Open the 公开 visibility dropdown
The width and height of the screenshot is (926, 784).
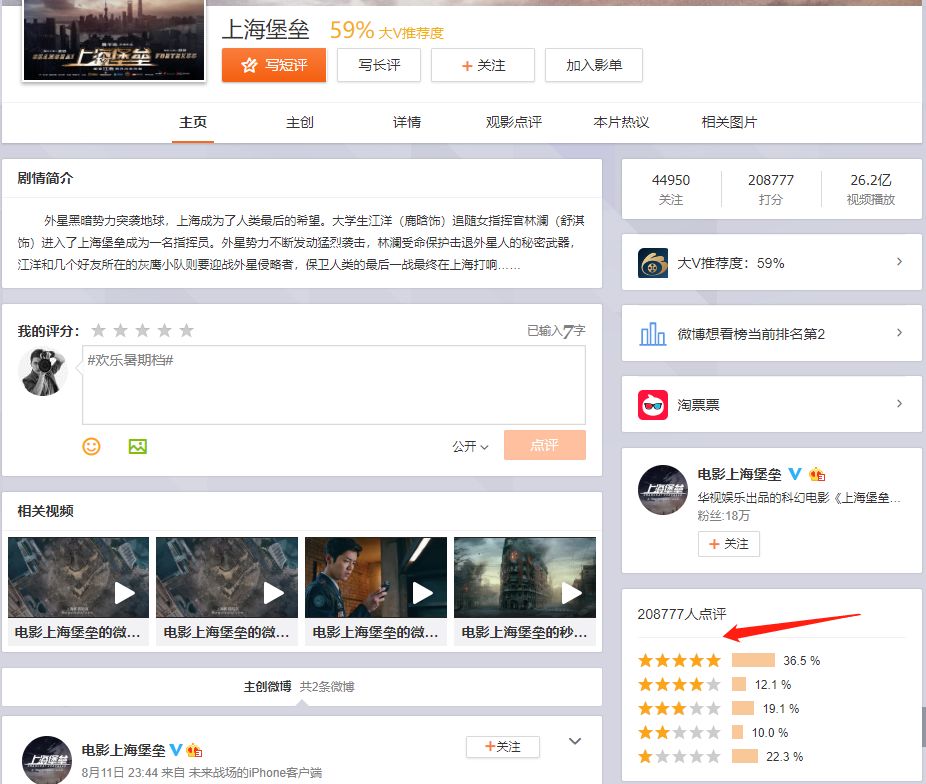point(470,446)
